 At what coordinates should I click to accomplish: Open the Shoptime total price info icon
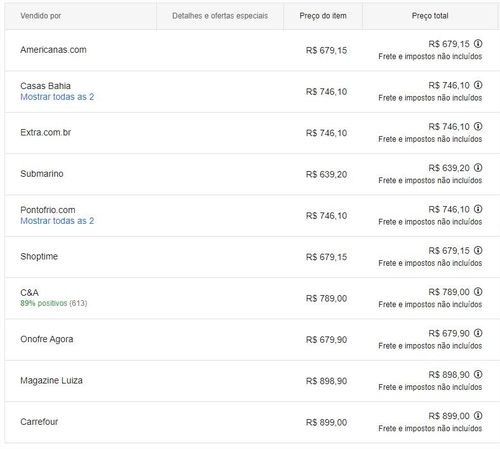[x=478, y=250]
